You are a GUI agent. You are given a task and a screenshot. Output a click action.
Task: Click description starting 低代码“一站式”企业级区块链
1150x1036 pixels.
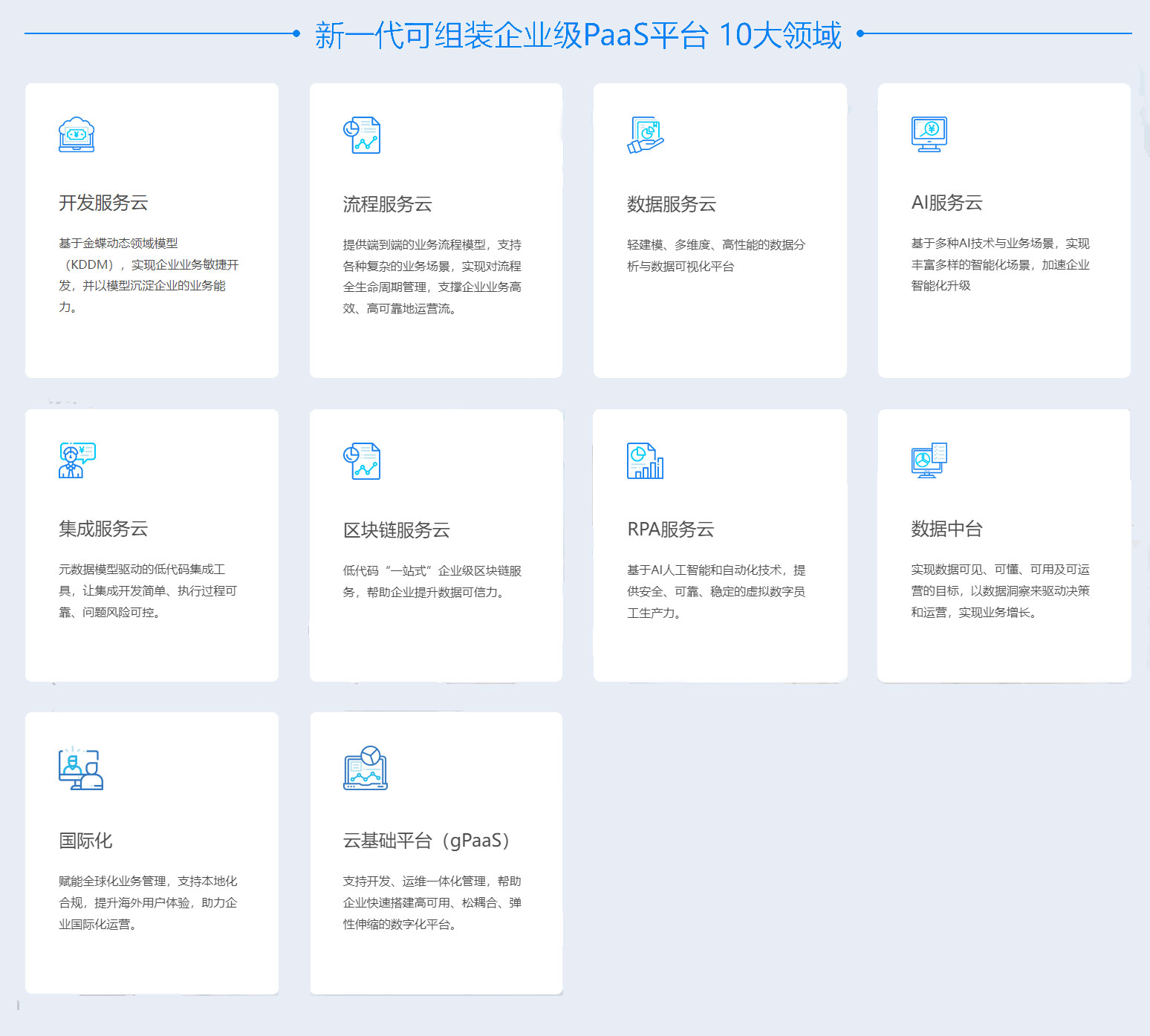coord(432,581)
